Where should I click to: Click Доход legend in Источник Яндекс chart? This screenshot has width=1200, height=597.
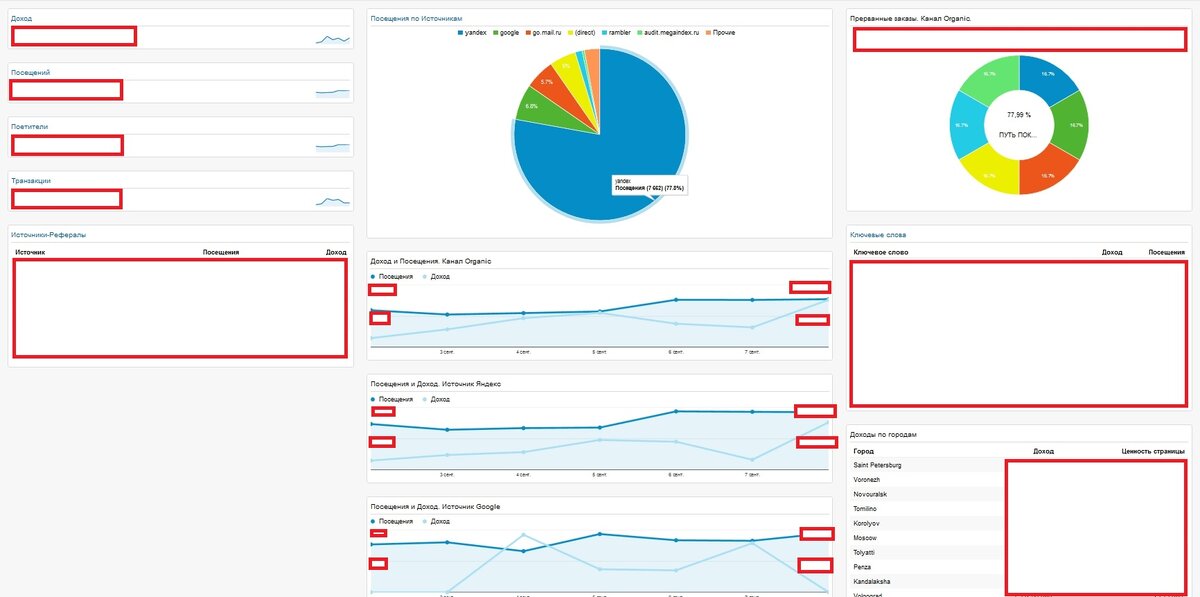click(435, 399)
